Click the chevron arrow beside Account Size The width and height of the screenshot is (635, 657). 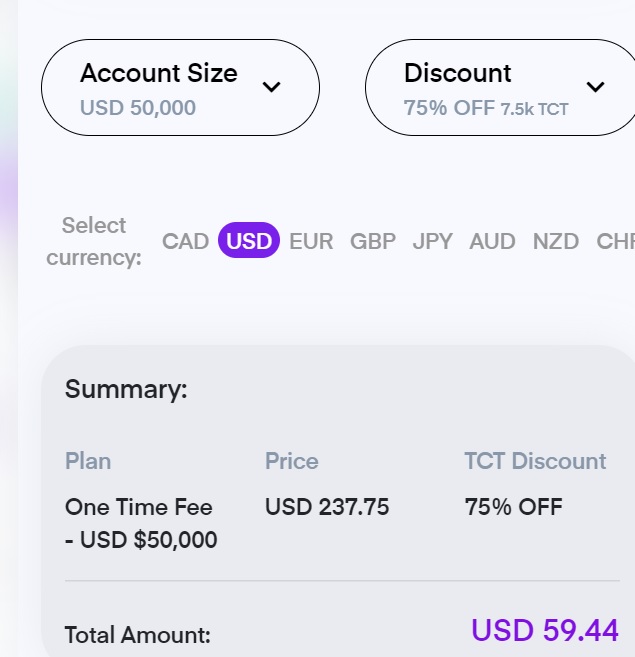(x=271, y=87)
